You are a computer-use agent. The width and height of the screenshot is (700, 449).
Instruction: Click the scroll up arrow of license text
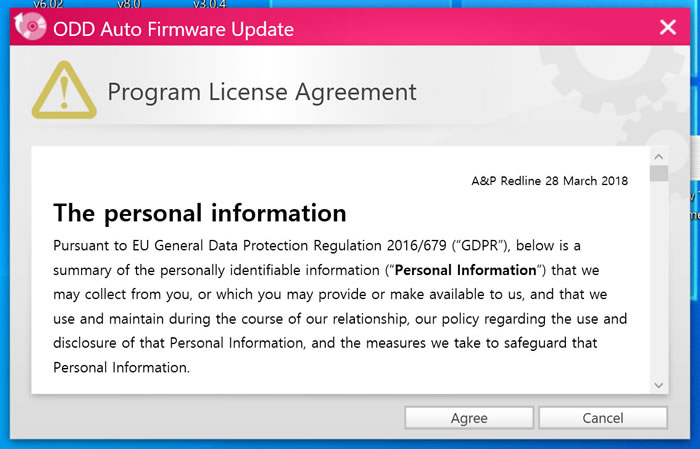click(658, 157)
